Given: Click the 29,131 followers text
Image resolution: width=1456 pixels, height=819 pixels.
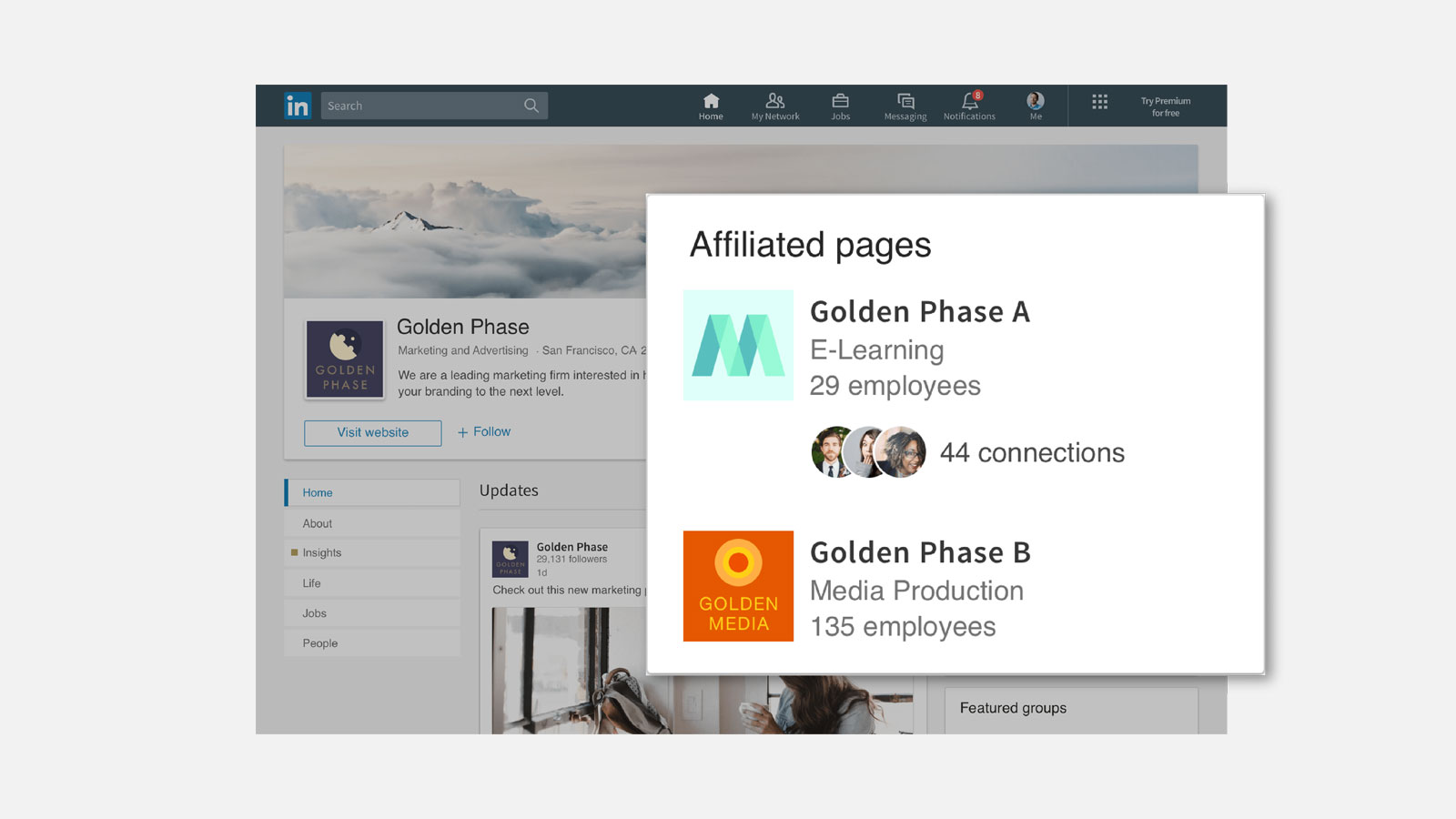Looking at the screenshot, I should pos(571,560).
